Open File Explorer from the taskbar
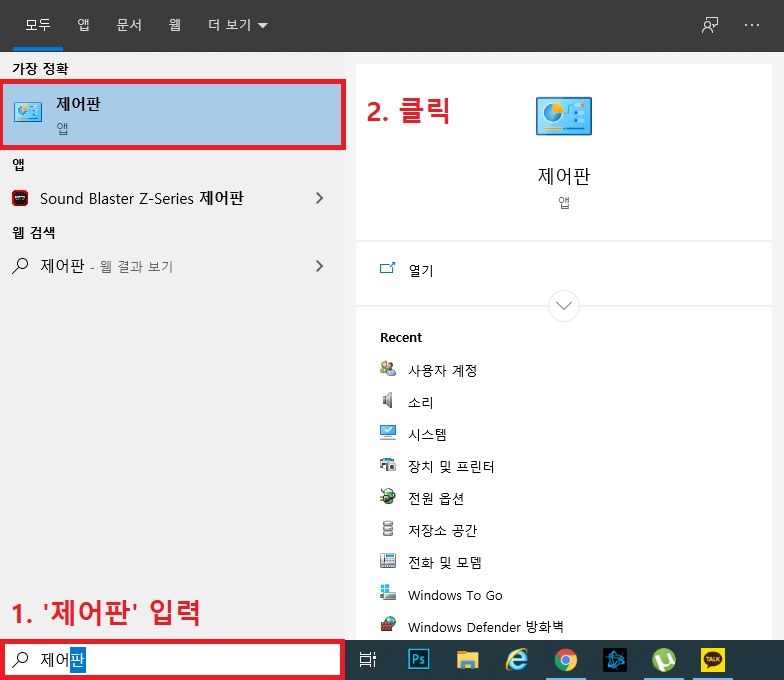The height and width of the screenshot is (680, 784). pyautogui.click(x=468, y=660)
